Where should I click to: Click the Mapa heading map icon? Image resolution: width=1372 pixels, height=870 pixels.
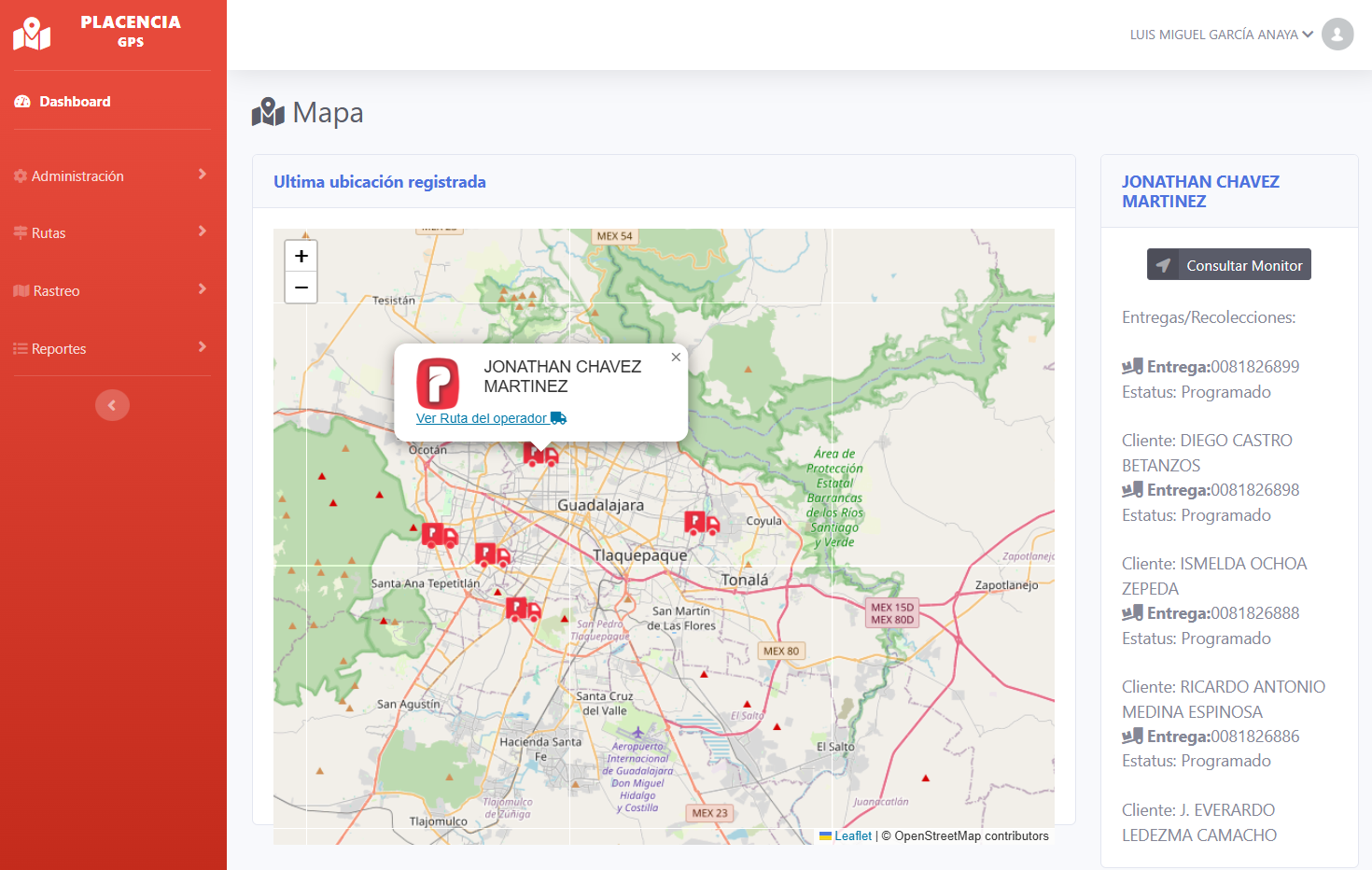(268, 112)
